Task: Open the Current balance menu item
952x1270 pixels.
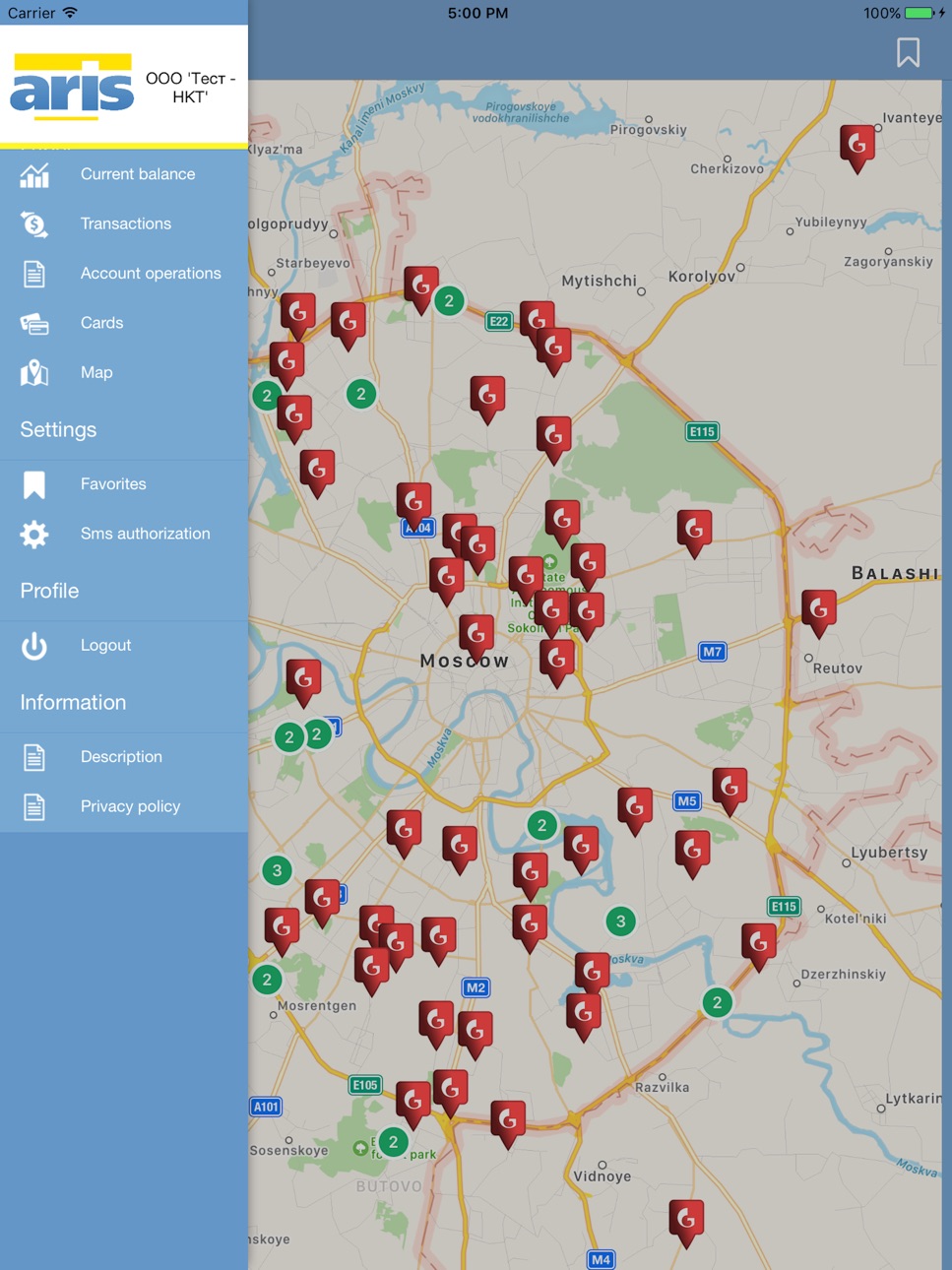Action: (x=124, y=174)
